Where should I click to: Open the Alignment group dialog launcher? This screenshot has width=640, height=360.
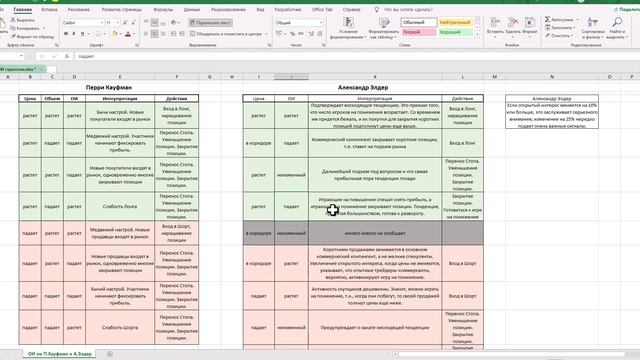coord(270,45)
